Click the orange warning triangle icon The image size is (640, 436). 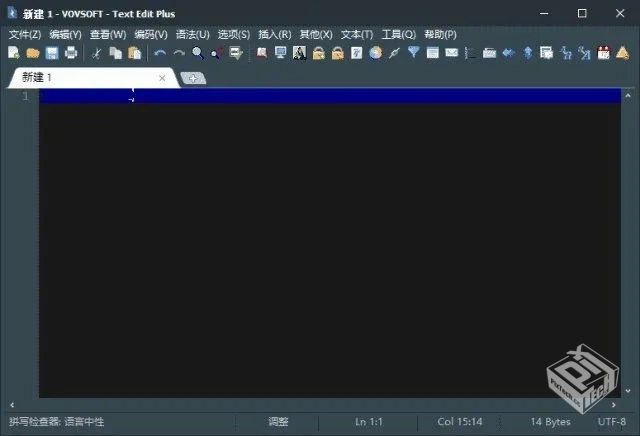tap(622, 53)
